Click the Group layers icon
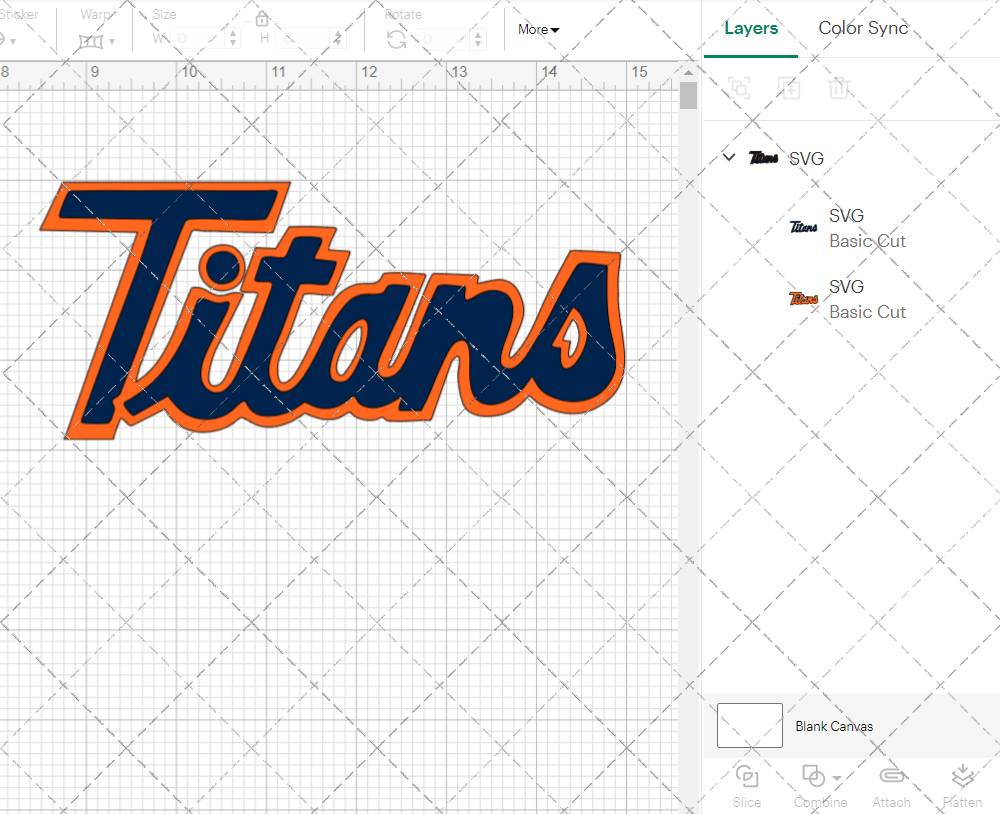 pyautogui.click(x=739, y=88)
